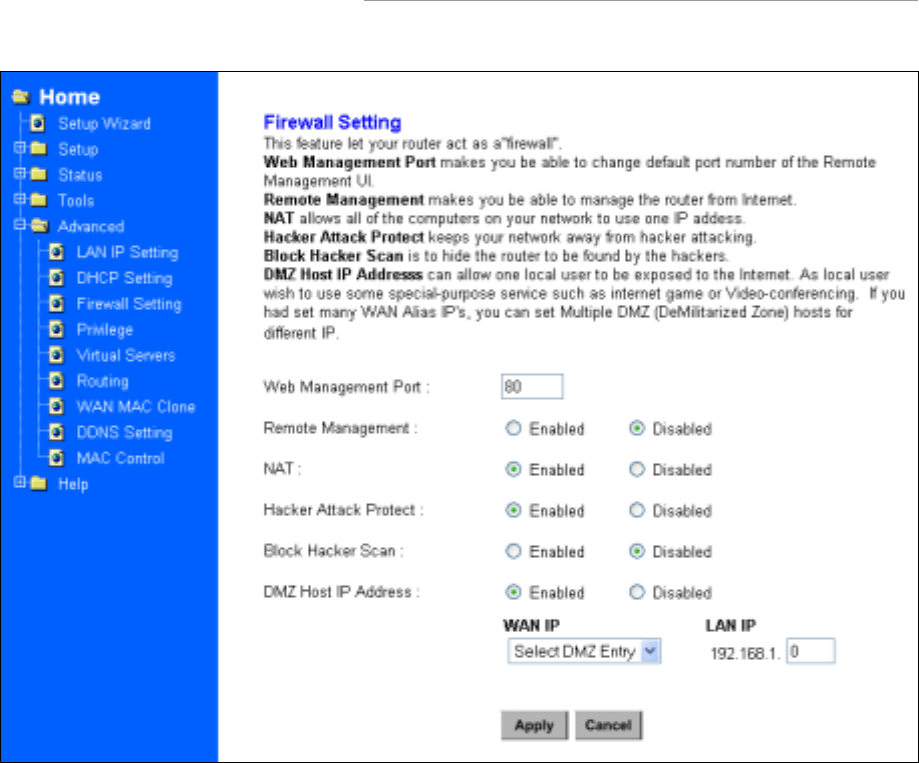Open LAN IP Setting page
Screen dimensions: 919x763
(x=127, y=253)
